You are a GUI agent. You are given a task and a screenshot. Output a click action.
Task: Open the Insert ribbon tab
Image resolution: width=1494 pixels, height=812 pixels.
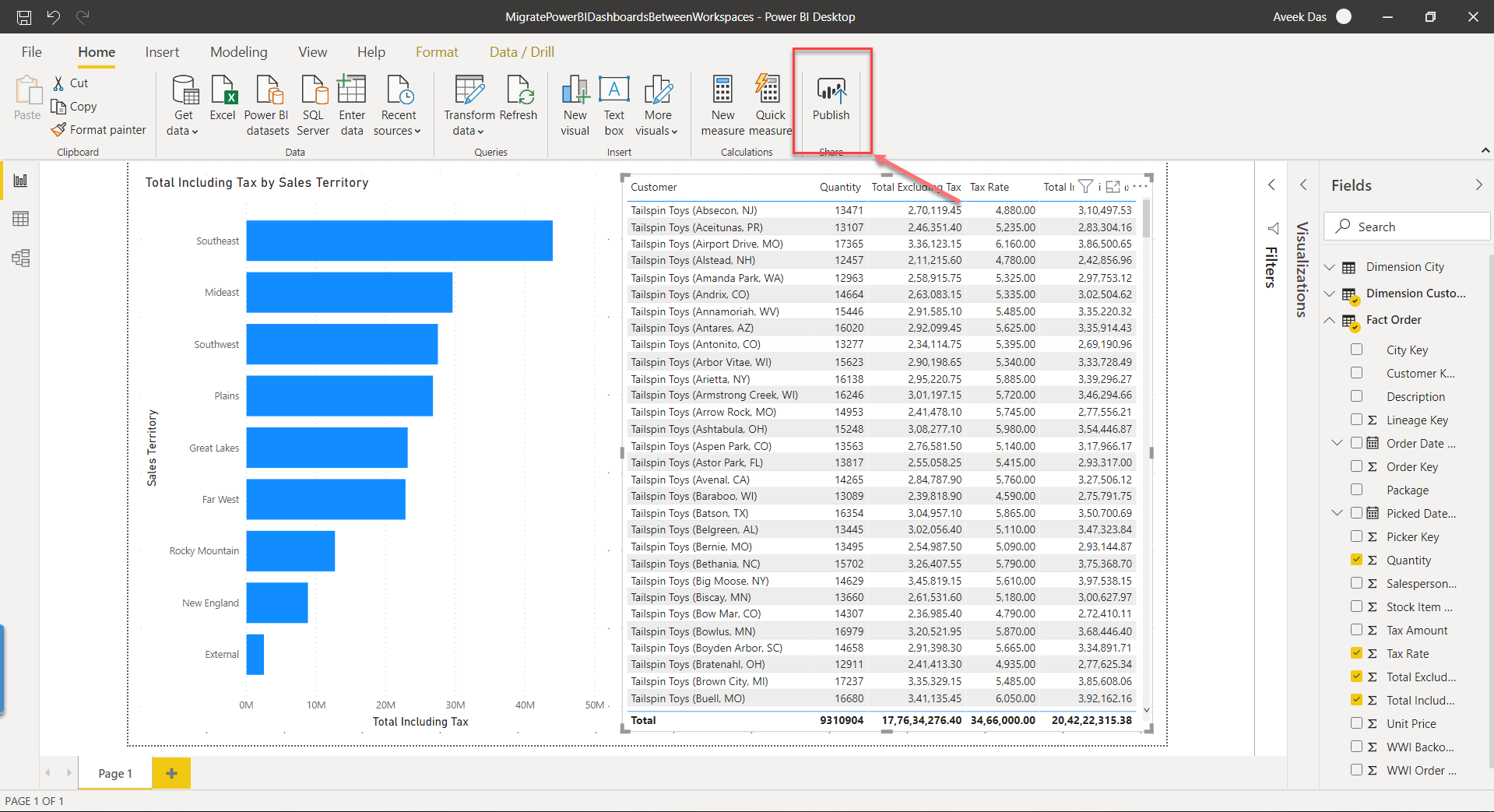tap(162, 51)
